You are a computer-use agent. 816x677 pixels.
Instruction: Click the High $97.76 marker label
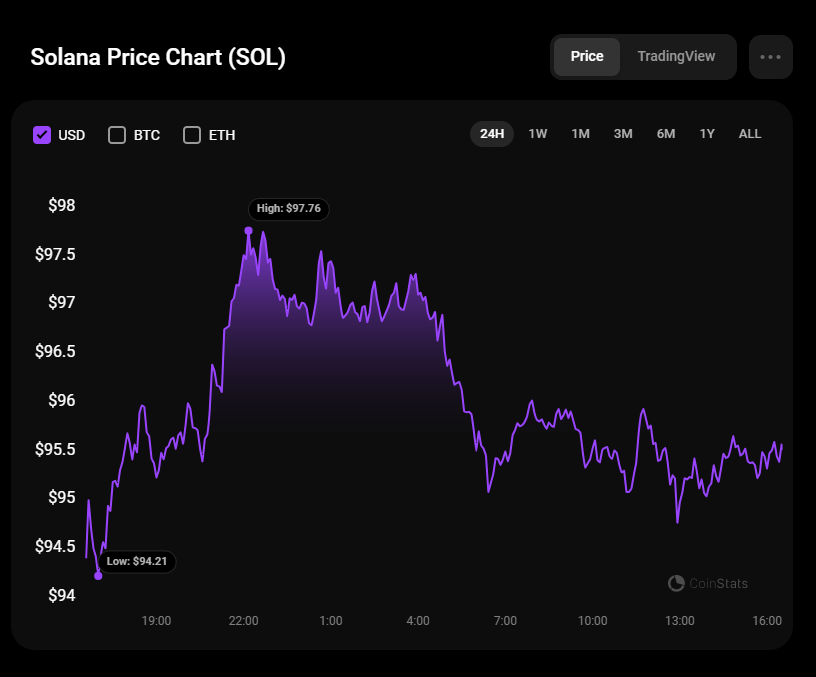pos(289,209)
